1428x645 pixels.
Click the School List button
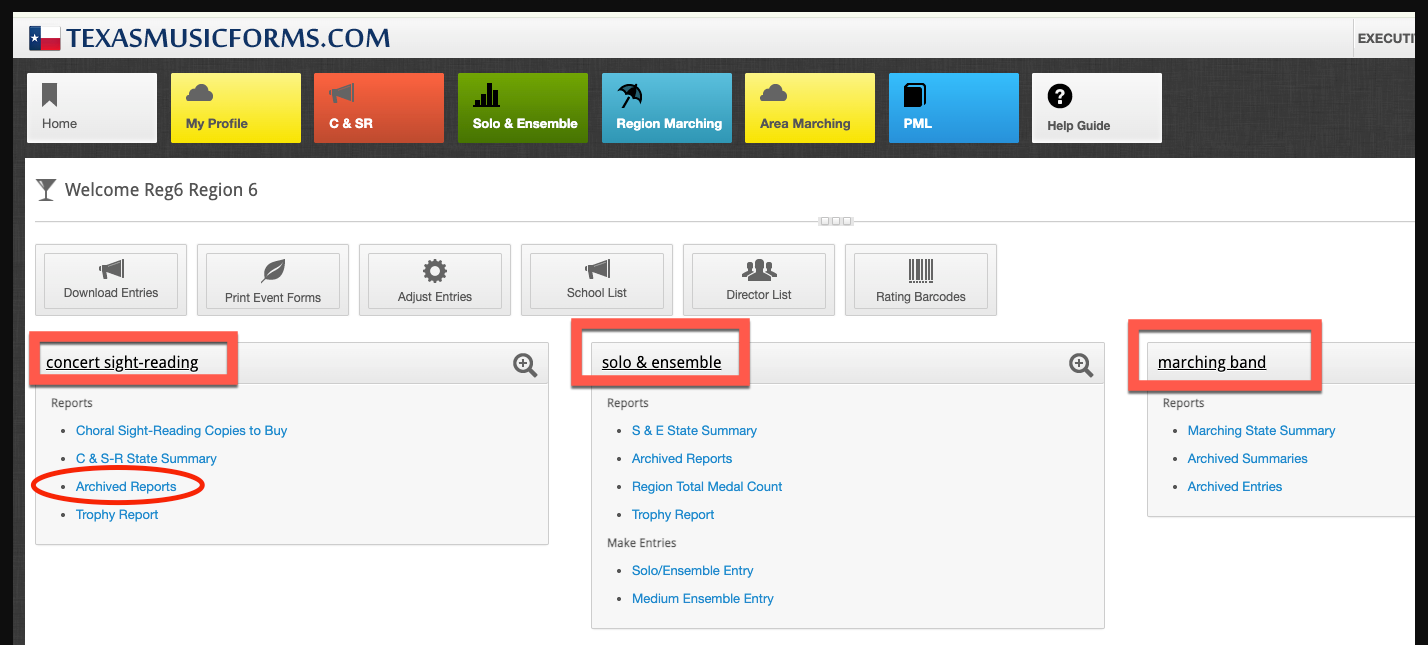click(x=597, y=280)
